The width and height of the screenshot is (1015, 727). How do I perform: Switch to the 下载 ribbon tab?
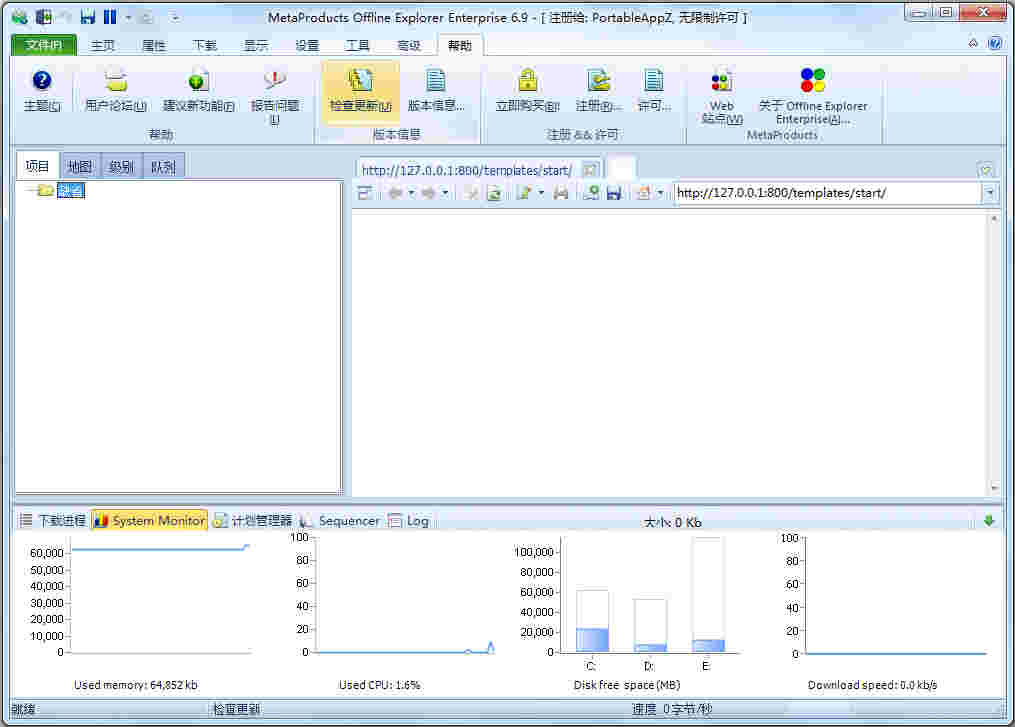204,46
